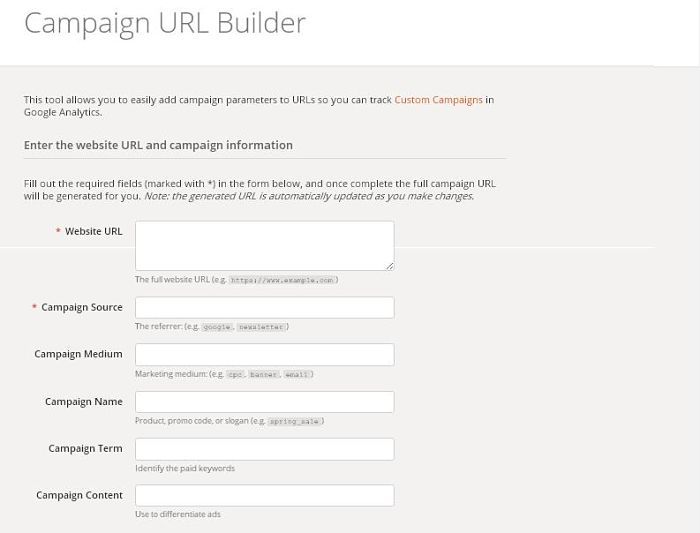Image resolution: width=700 pixels, height=533 pixels.
Task: Click the Campaign Name label
Action: click(83, 401)
